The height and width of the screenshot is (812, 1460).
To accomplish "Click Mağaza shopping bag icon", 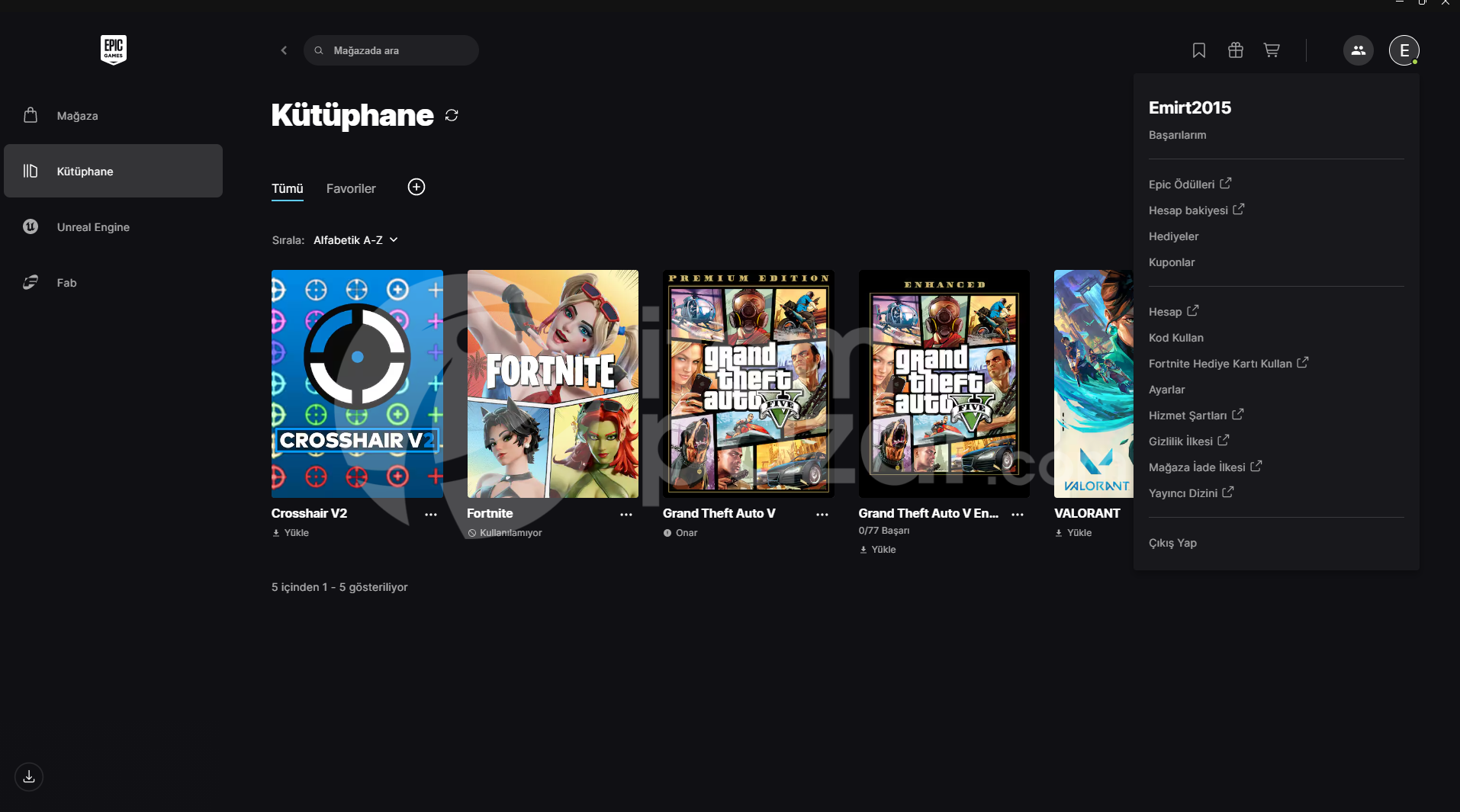I will [31, 115].
